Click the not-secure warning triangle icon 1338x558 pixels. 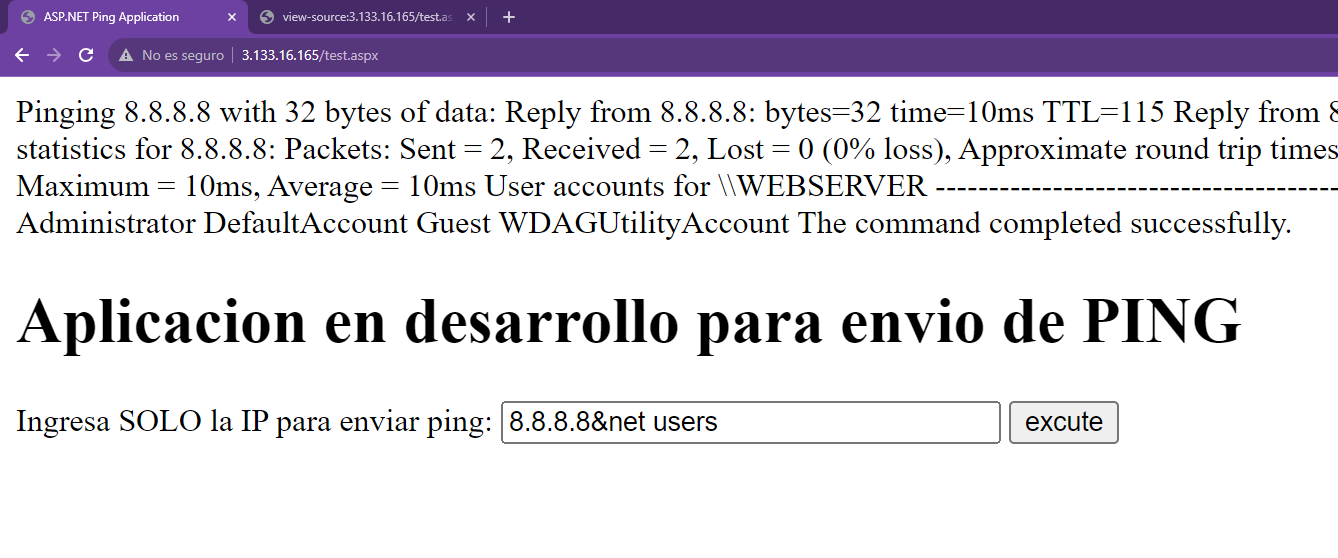coord(126,55)
